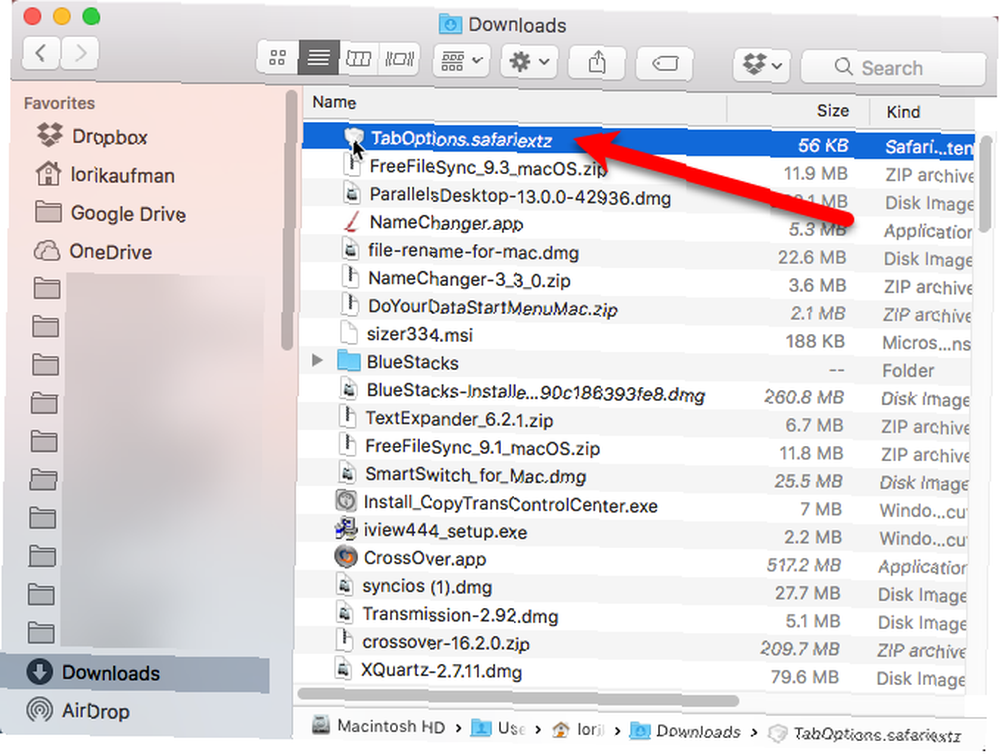Viewport: 1000px width, 754px height.
Task: Go back with the left arrow button
Action: [41, 52]
